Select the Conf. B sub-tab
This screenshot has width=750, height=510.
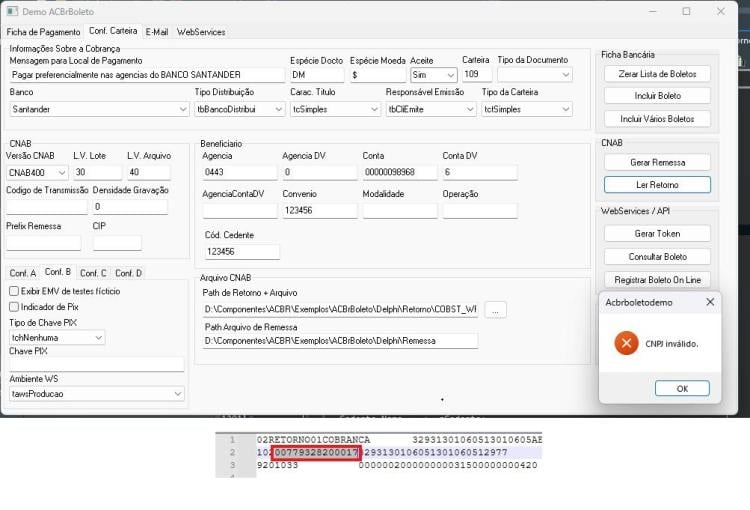pos(58,272)
